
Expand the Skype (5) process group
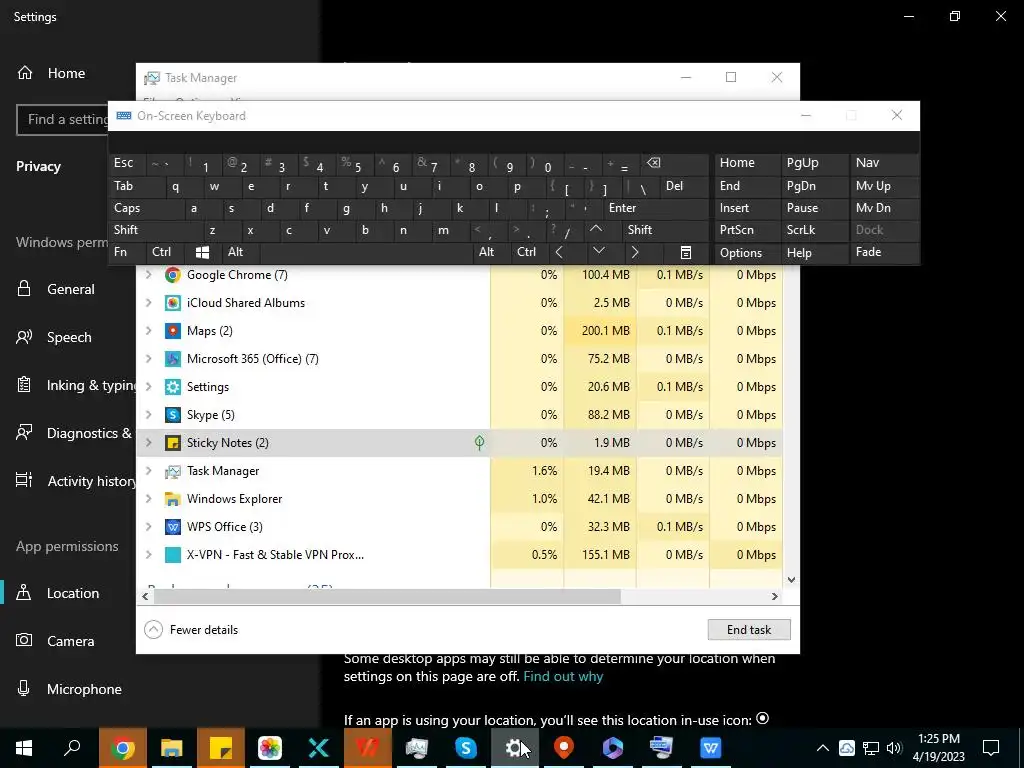(149, 415)
